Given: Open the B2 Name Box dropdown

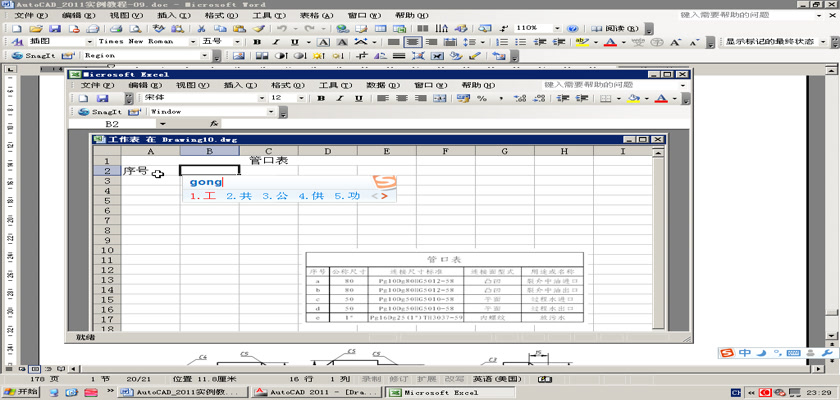Looking at the screenshot, I should click(x=163, y=124).
